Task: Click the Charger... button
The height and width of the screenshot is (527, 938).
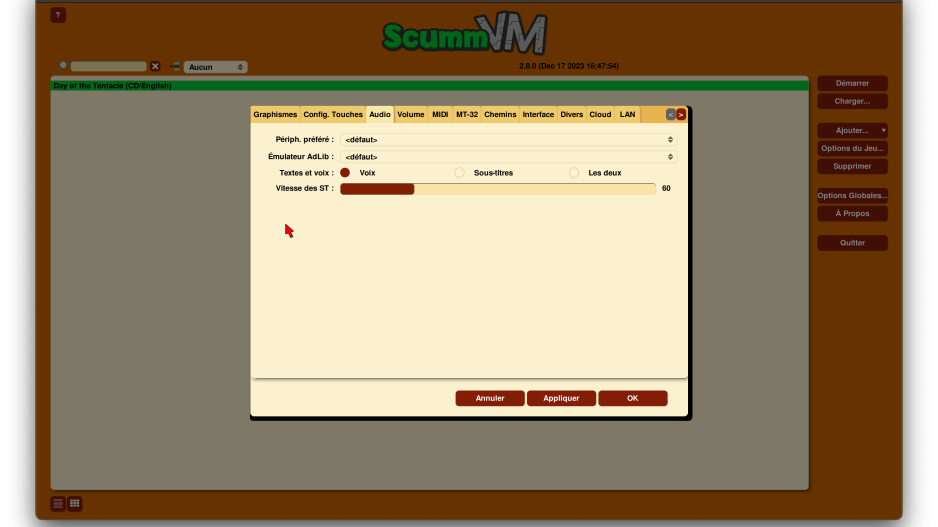Action: pyautogui.click(x=852, y=101)
